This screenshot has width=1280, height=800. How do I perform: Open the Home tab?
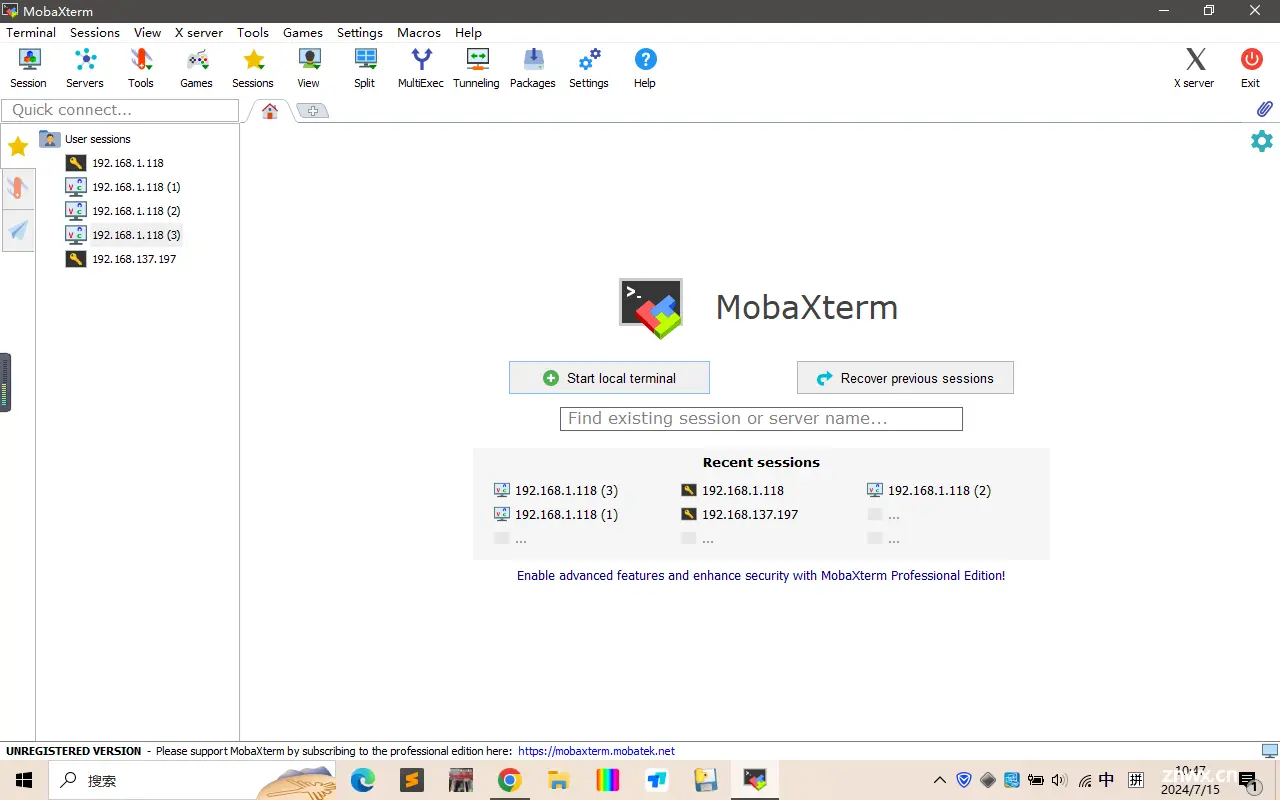[270, 111]
